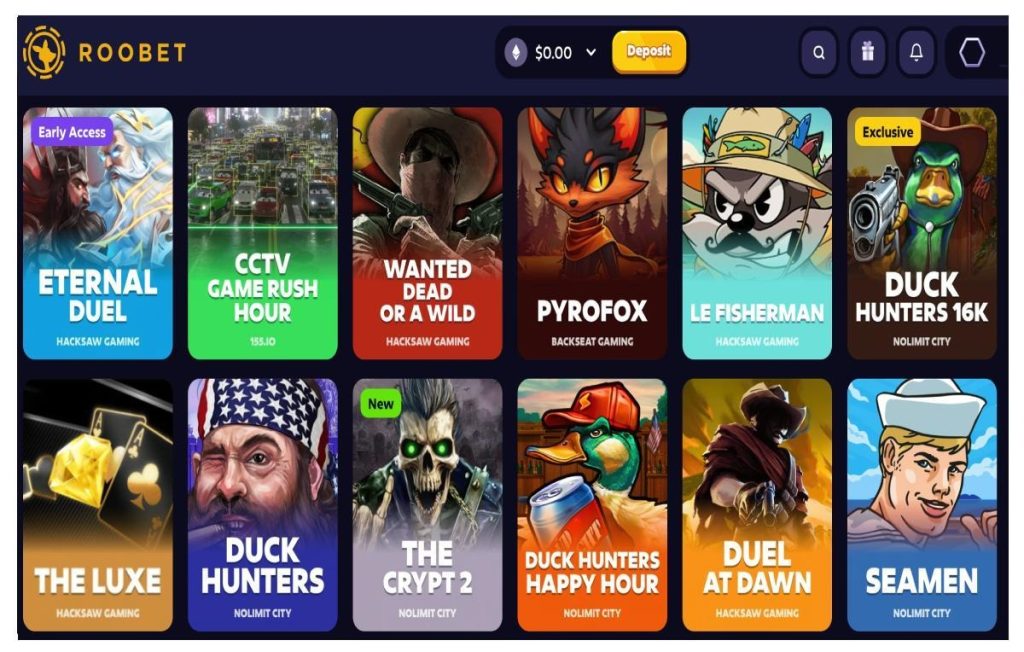
Task: Open Duck Hunters 16K exclusive game
Action: click(922, 233)
